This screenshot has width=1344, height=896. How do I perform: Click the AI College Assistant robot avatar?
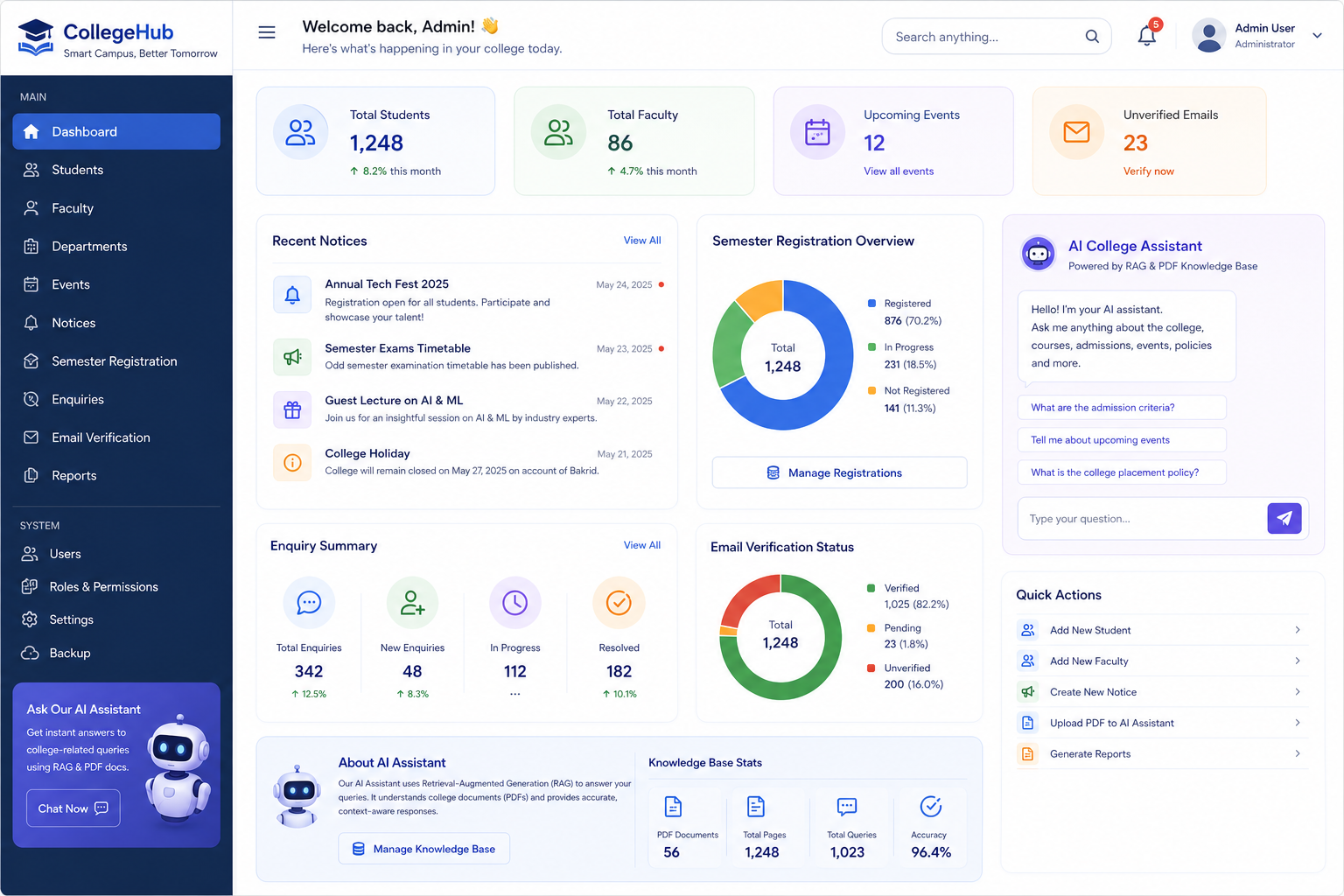click(x=1039, y=254)
